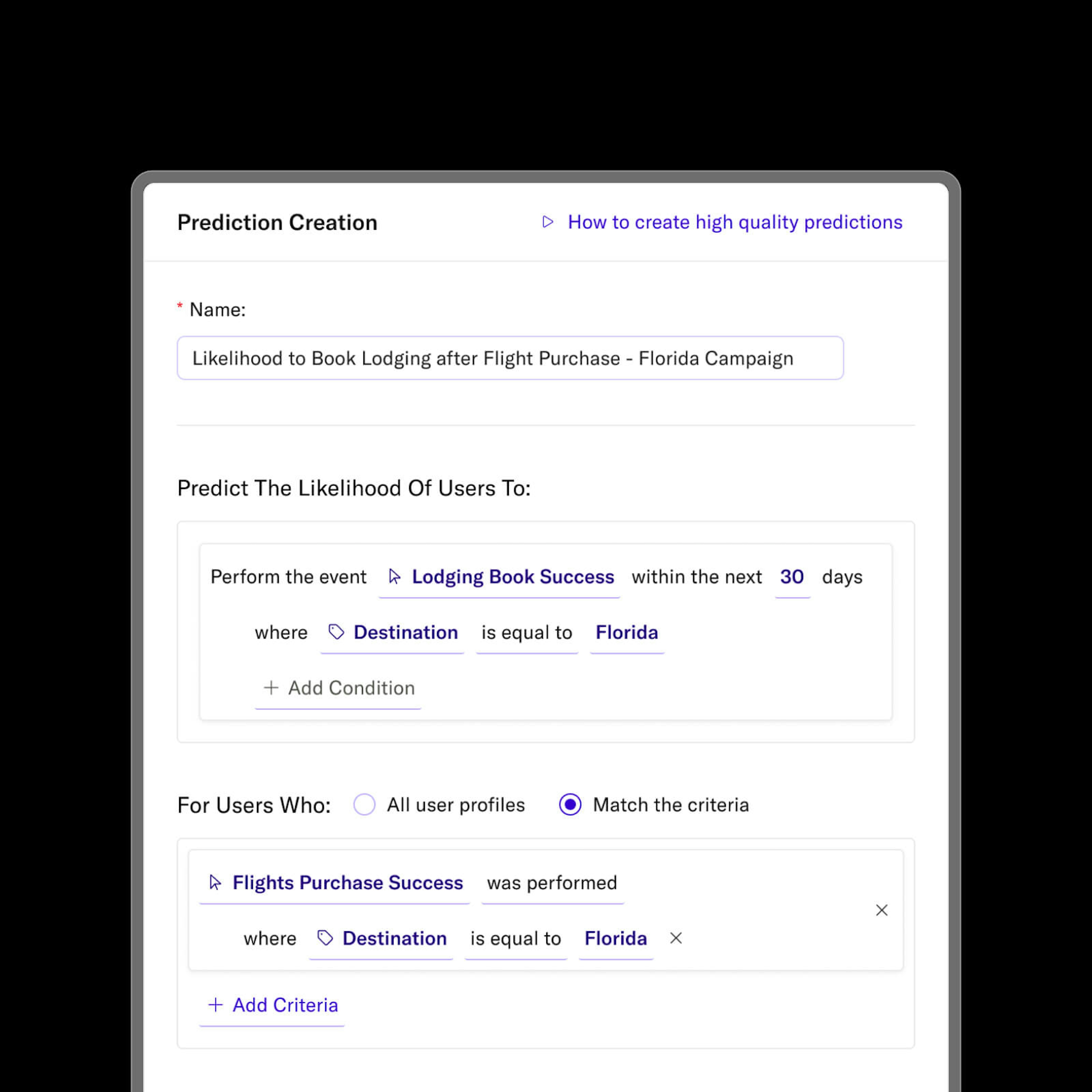This screenshot has width=1092, height=1092.
Task: Open How to create high quality predictions
Action: click(734, 223)
